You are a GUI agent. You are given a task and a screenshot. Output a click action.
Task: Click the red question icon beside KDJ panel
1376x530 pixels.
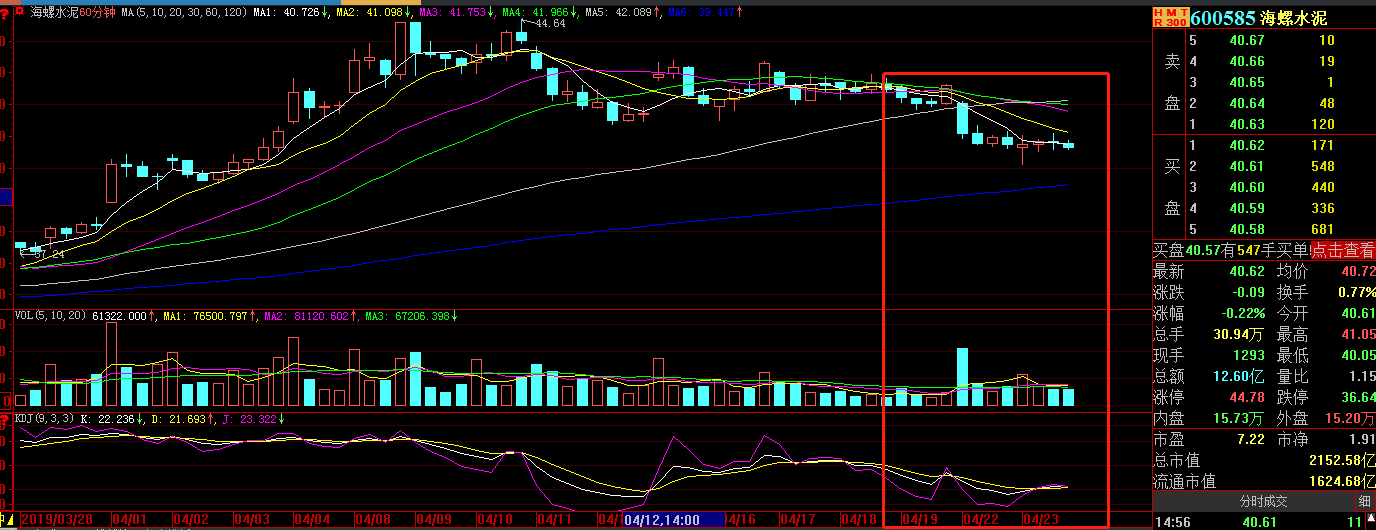[x=4, y=418]
